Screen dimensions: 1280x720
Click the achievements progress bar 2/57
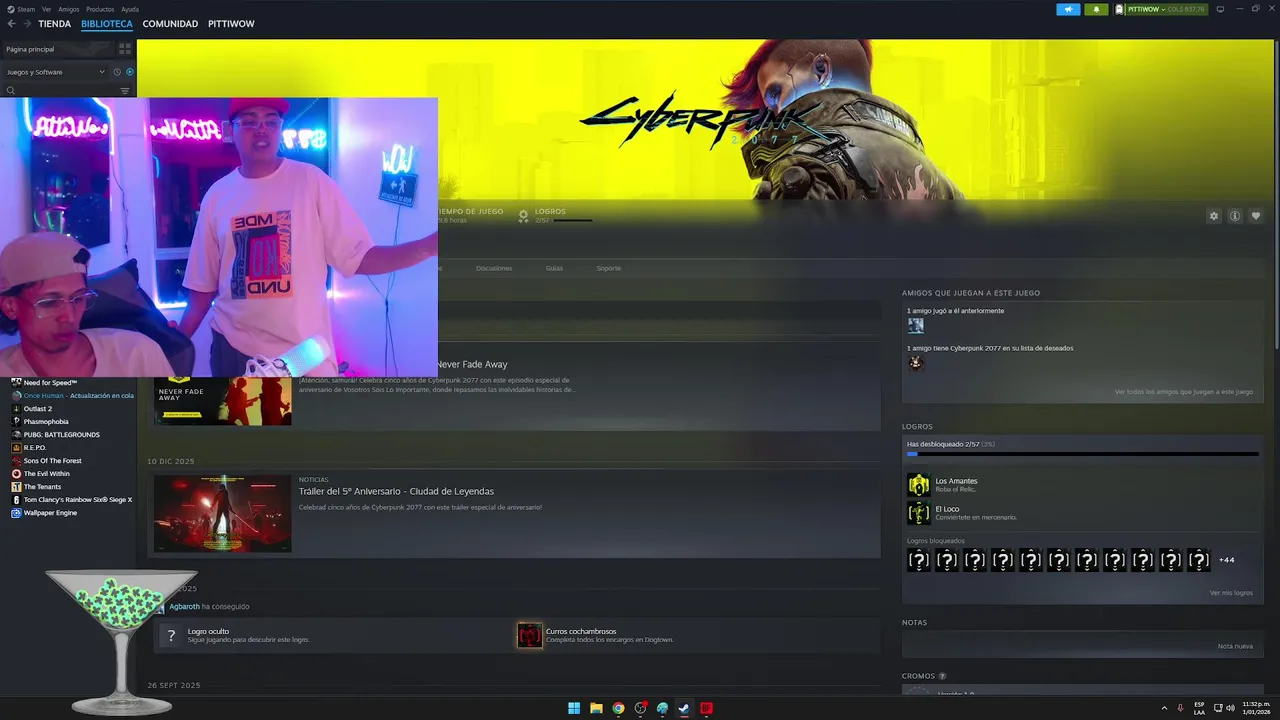point(1082,454)
